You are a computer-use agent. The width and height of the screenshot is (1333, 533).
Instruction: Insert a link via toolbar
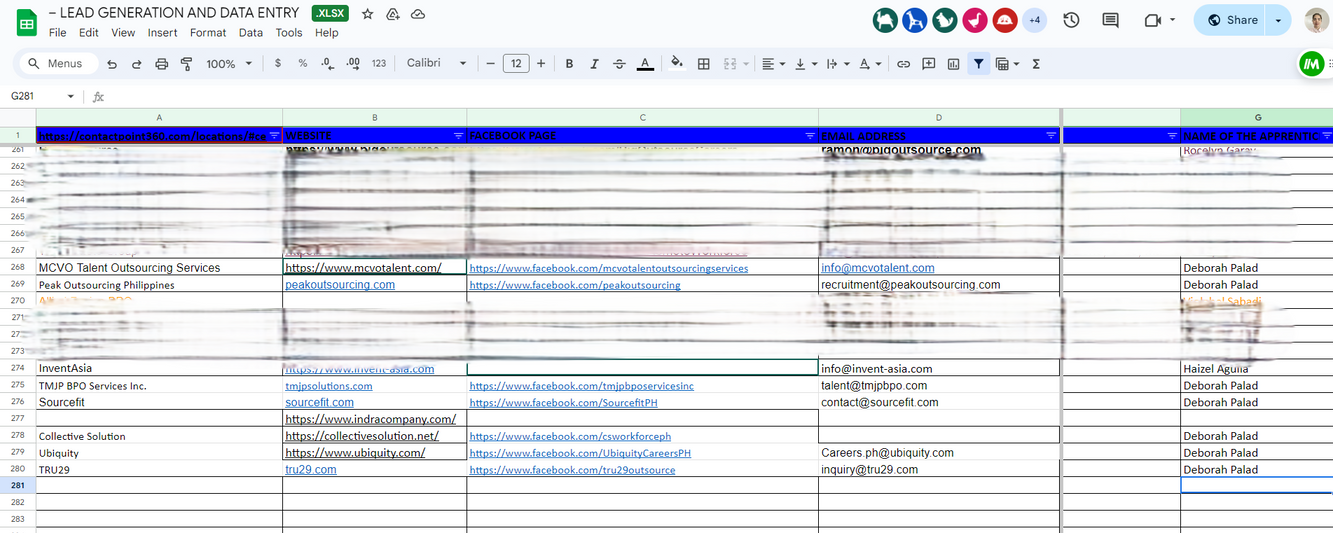[903, 64]
